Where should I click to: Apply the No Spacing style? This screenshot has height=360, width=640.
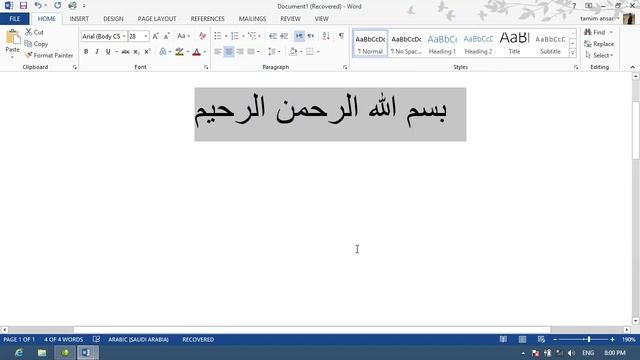coord(406,44)
